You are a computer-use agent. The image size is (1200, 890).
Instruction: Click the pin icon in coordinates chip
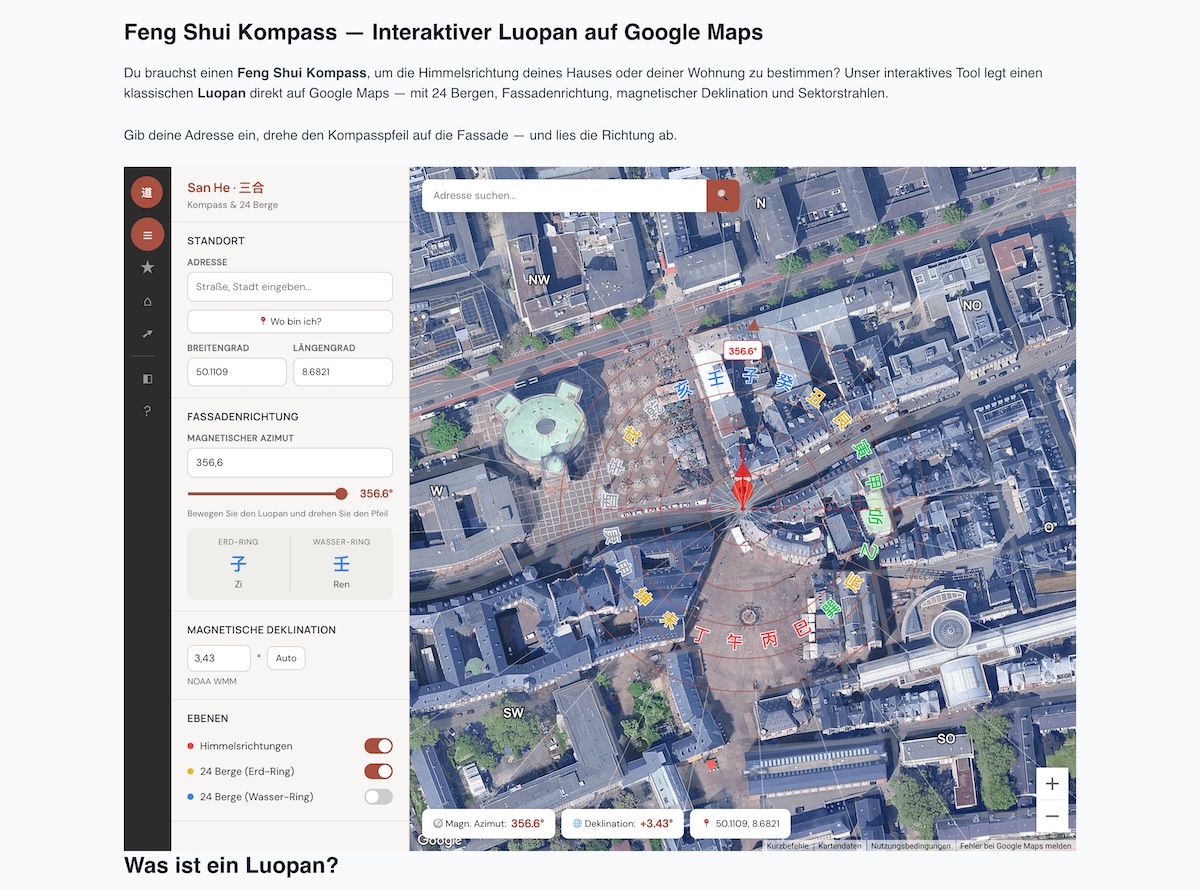(x=706, y=824)
